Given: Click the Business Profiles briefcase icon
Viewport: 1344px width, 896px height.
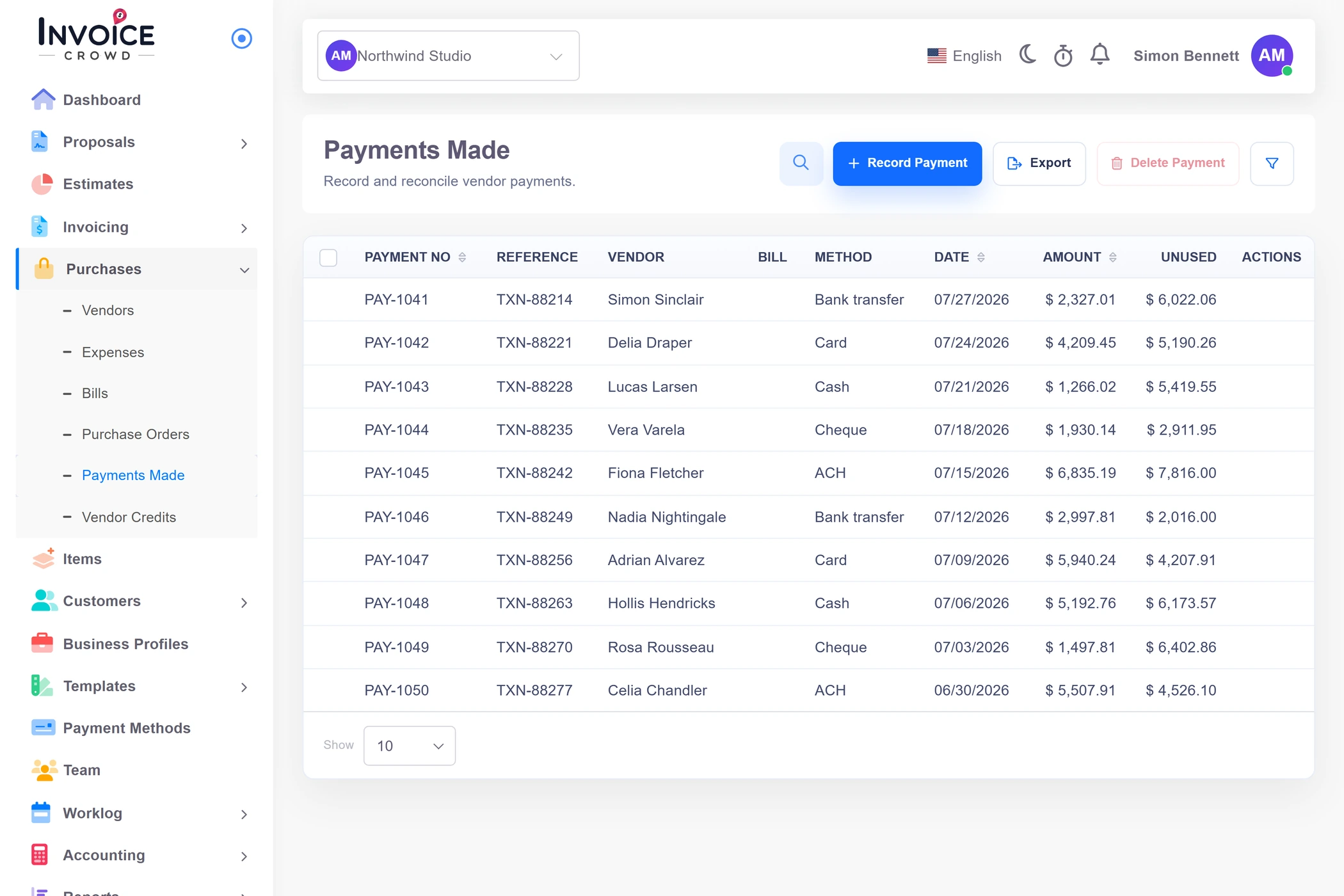Looking at the screenshot, I should [x=42, y=643].
